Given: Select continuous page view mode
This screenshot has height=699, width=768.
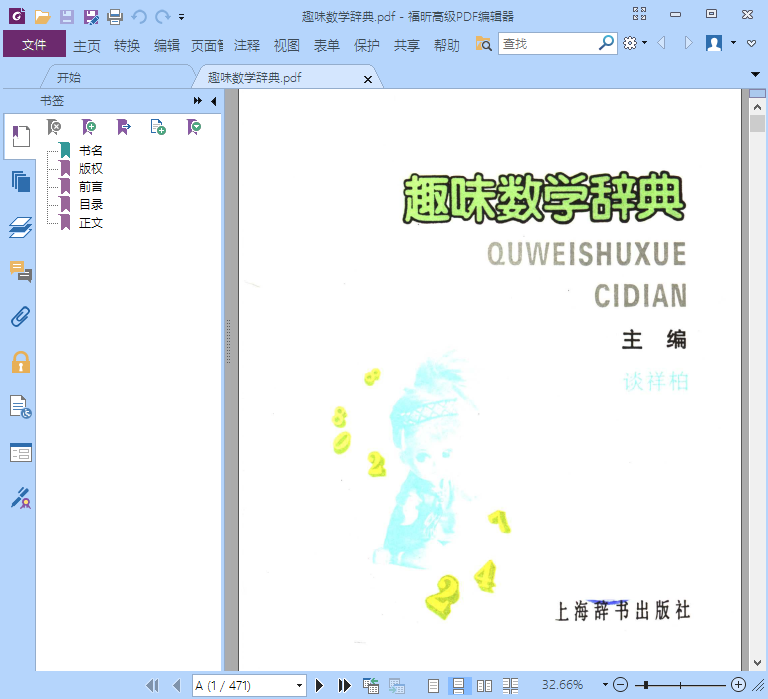Looking at the screenshot, I should point(458,686).
